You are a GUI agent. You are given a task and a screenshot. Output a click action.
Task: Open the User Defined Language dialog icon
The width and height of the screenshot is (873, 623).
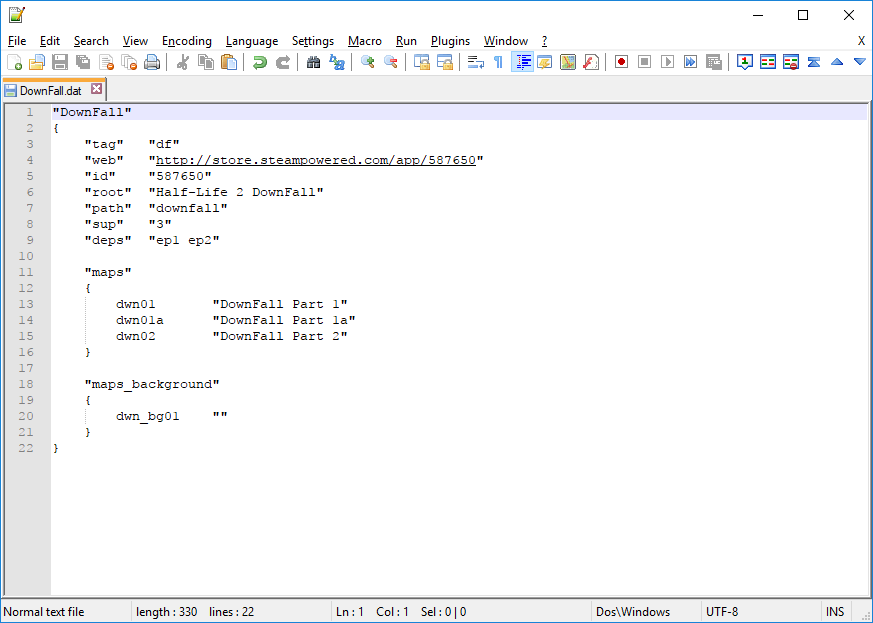tap(545, 62)
